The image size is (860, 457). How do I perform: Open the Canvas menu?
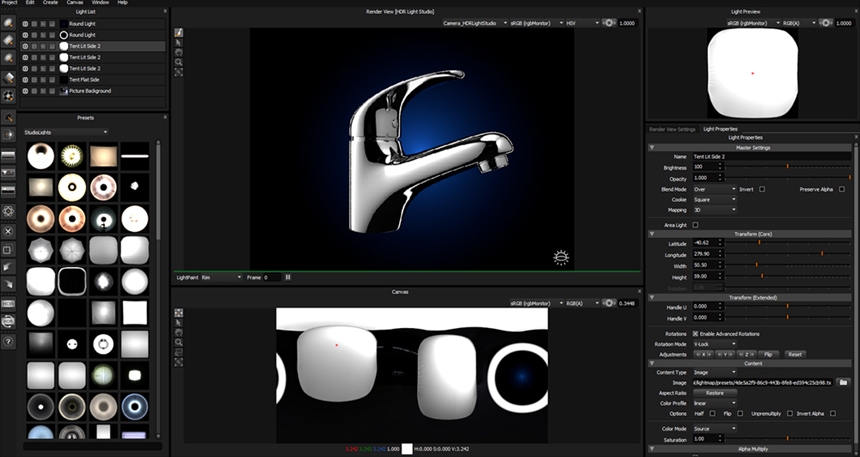(75, 3)
